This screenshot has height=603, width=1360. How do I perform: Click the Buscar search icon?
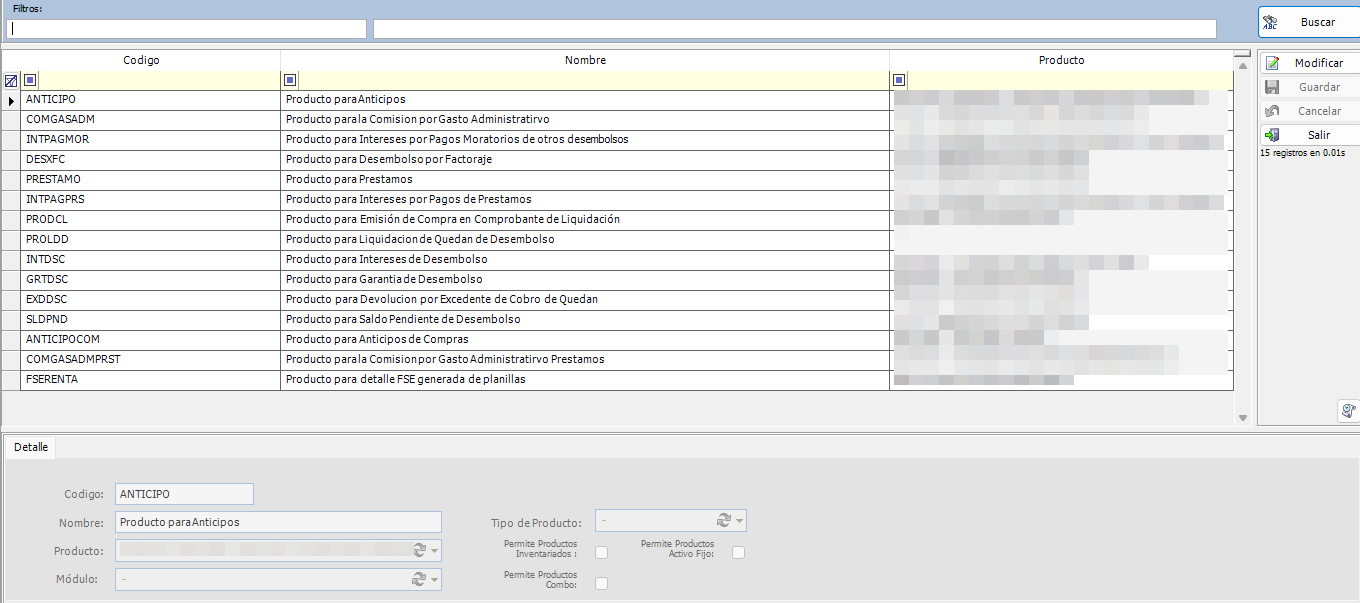[1271, 21]
